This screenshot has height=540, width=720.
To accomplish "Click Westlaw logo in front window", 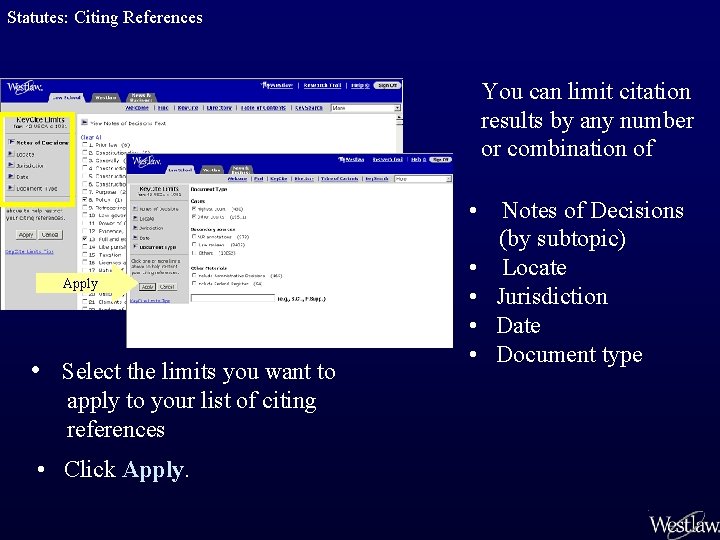I will (x=146, y=162).
